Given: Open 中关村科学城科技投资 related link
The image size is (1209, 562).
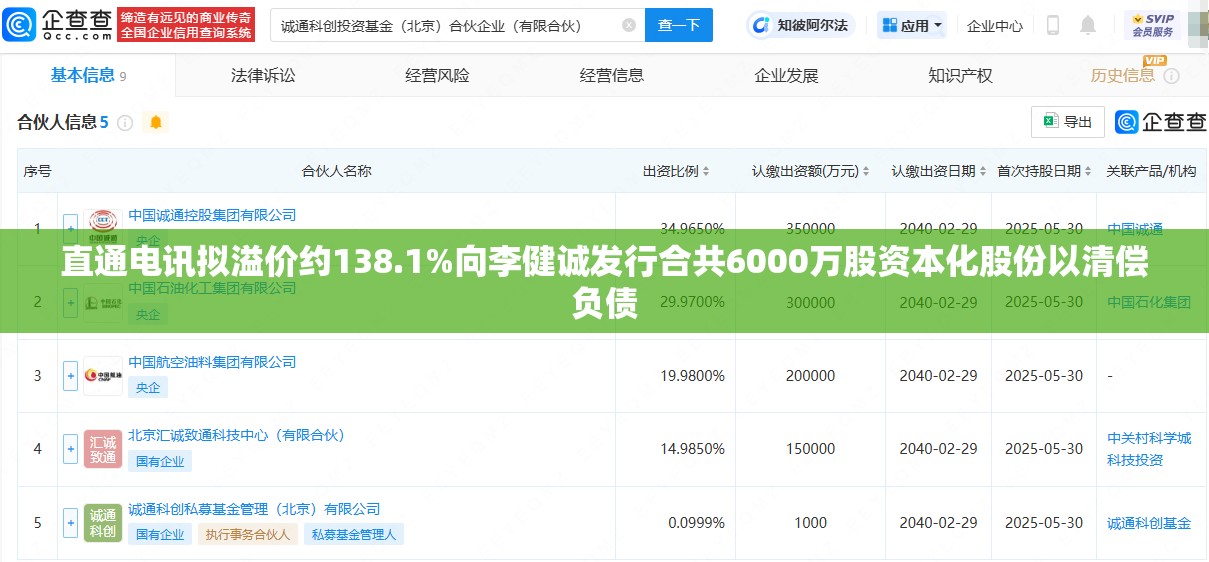Looking at the screenshot, I should pyautogui.click(x=1149, y=449).
